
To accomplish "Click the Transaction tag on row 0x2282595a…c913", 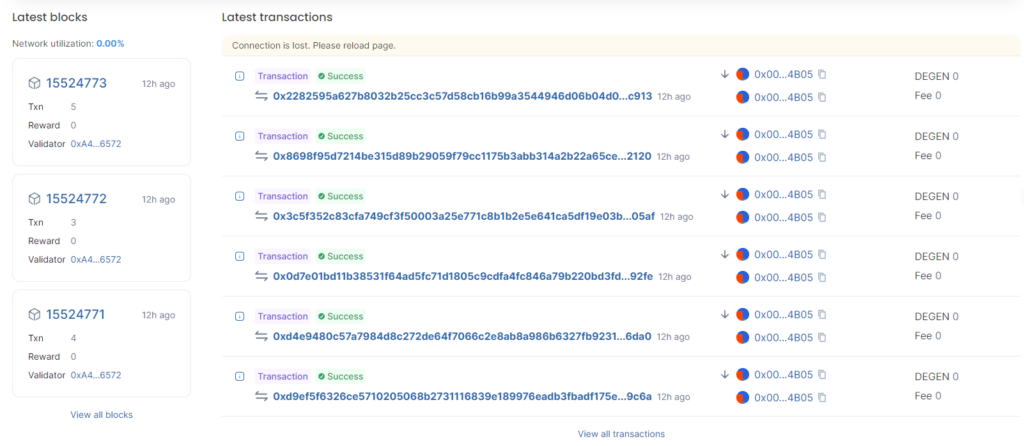I will point(283,76).
